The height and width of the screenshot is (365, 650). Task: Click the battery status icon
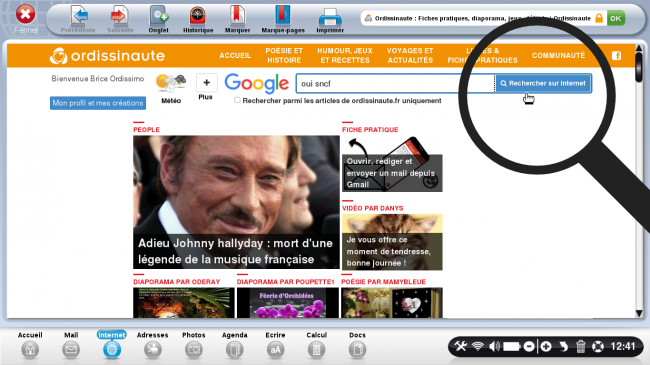pyautogui.click(x=512, y=346)
